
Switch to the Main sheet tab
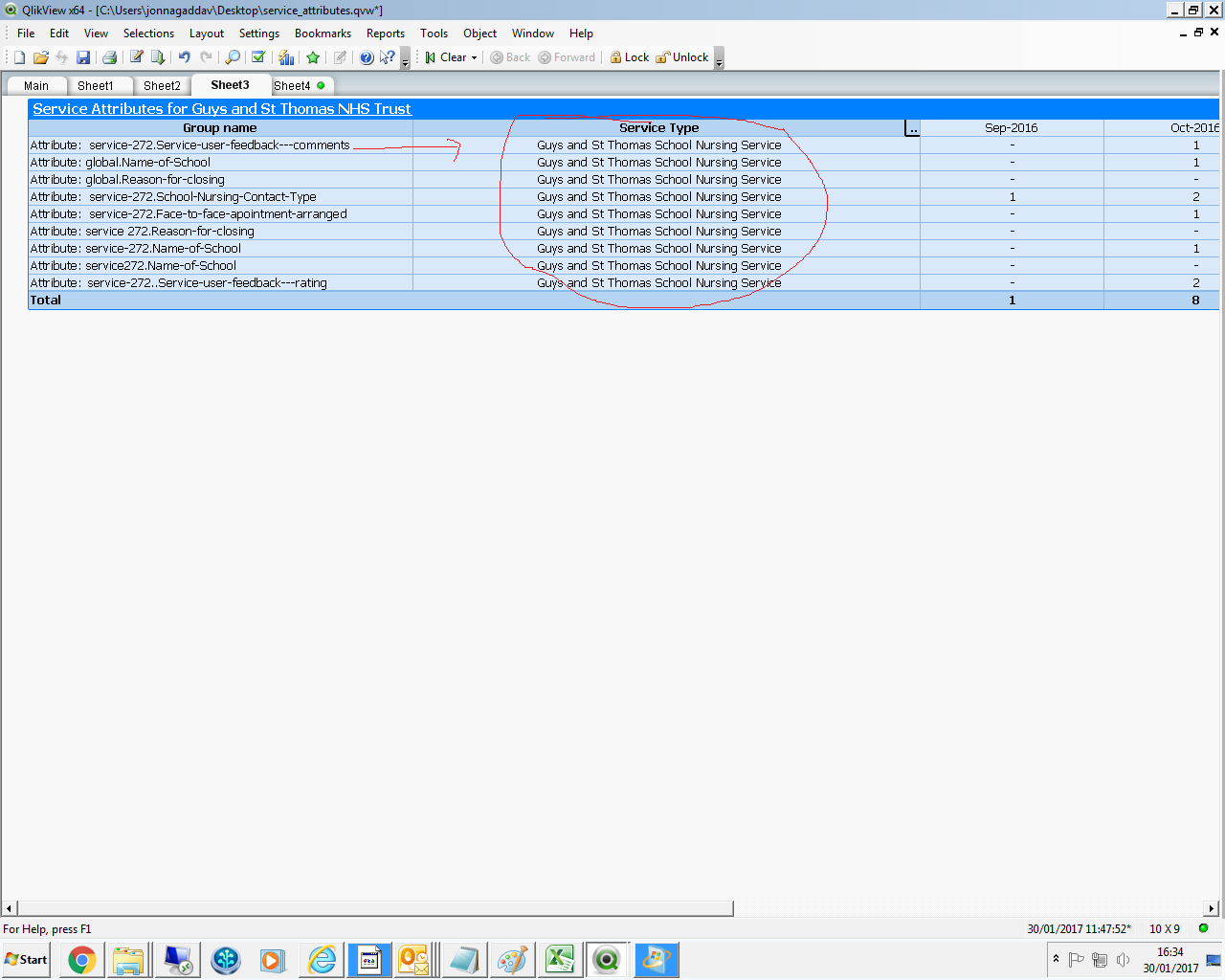tap(36, 86)
